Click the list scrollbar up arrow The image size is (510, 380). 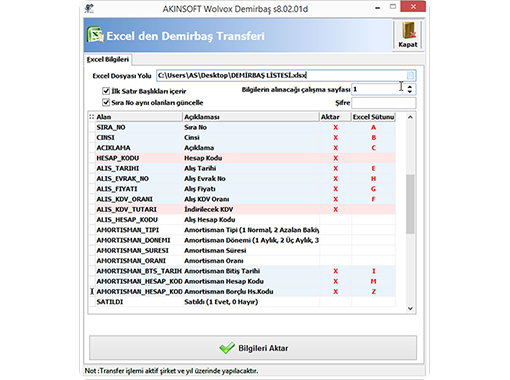(410, 117)
